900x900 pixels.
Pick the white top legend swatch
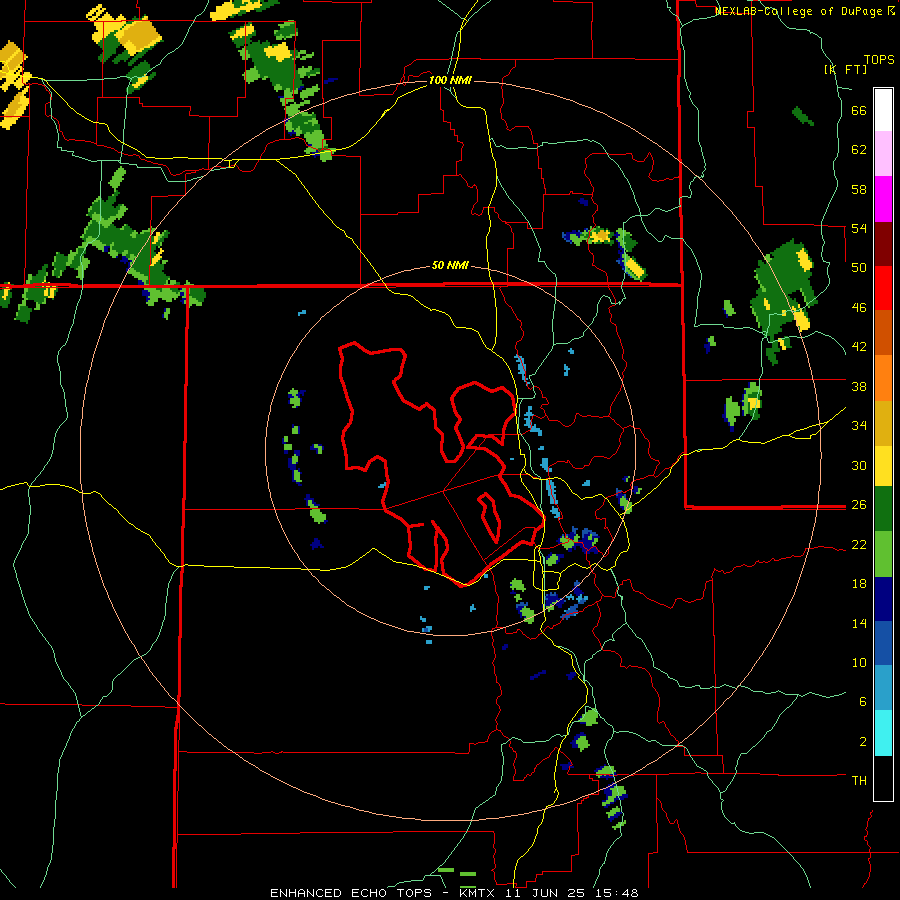tap(883, 110)
